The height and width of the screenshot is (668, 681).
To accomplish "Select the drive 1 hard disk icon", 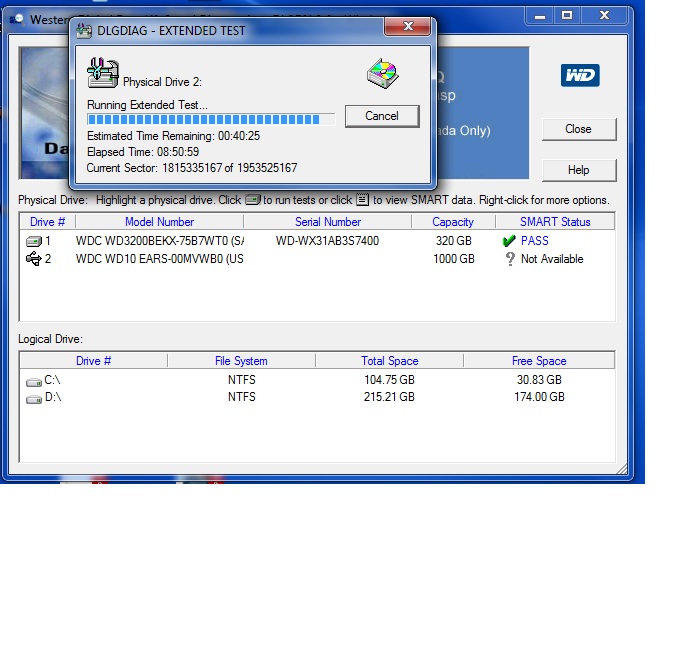I will (34, 241).
